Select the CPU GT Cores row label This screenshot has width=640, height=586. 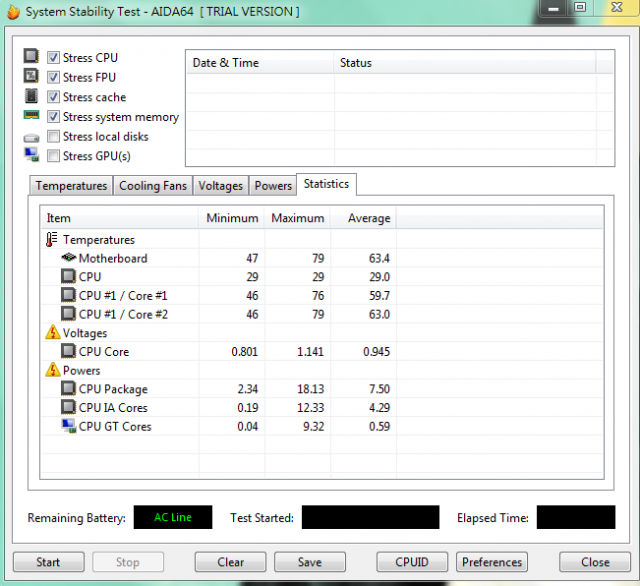[115, 426]
